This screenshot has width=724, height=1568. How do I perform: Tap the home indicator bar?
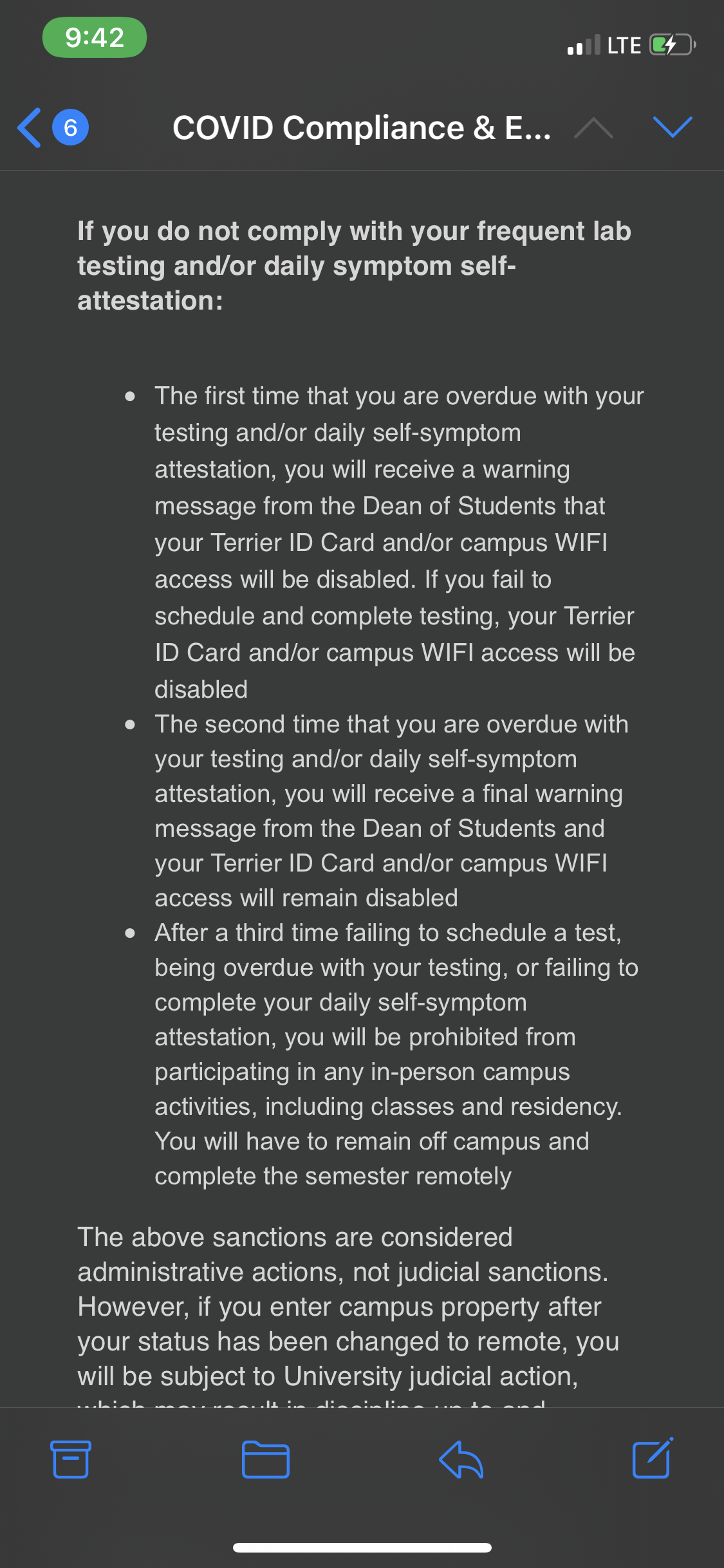(362, 1547)
